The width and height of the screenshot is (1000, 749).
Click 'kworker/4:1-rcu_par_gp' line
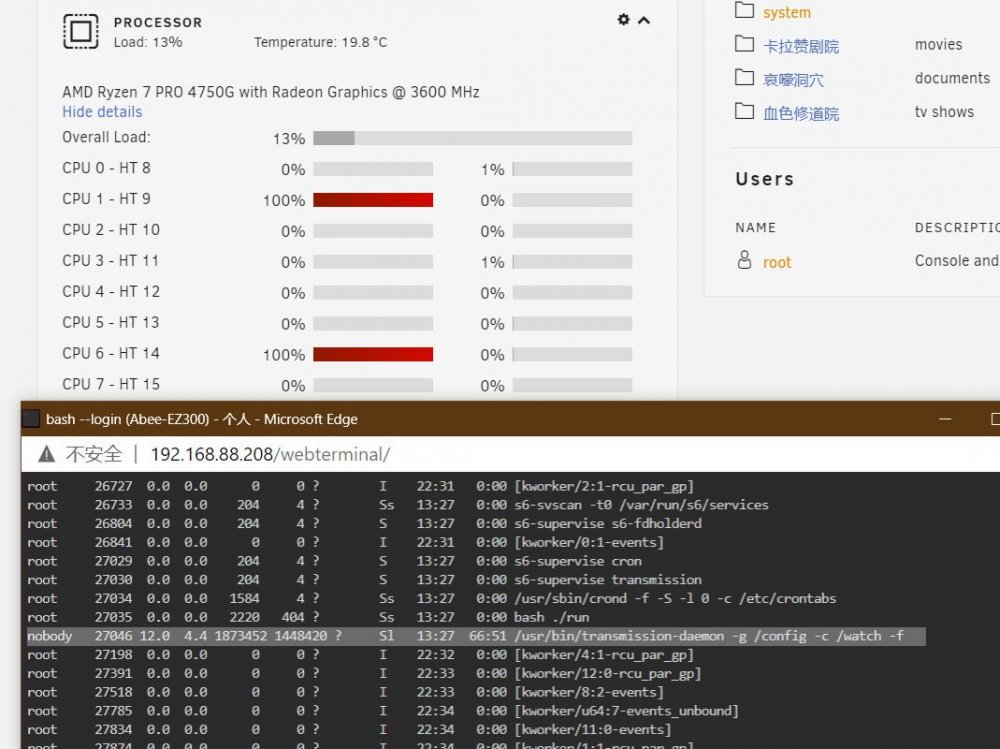coord(360,655)
